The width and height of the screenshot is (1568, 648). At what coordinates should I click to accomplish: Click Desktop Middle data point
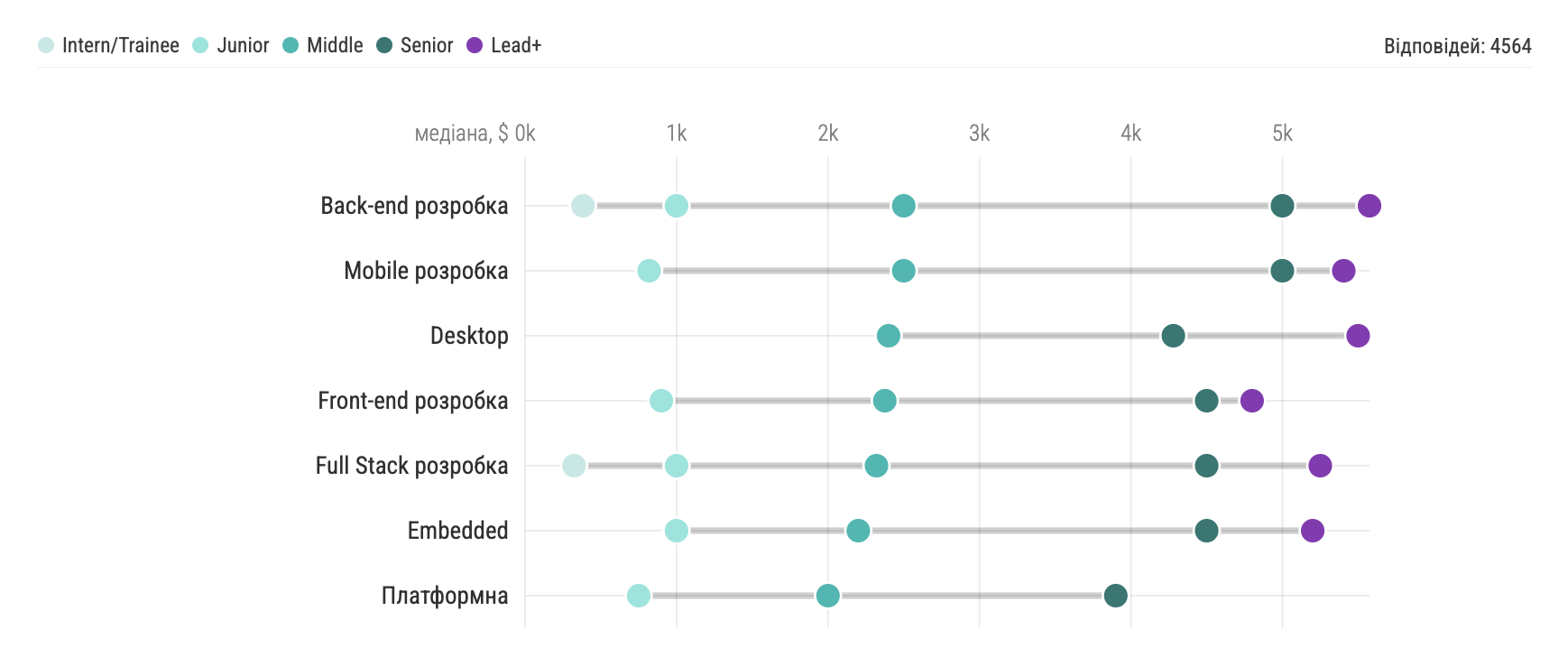click(x=889, y=336)
